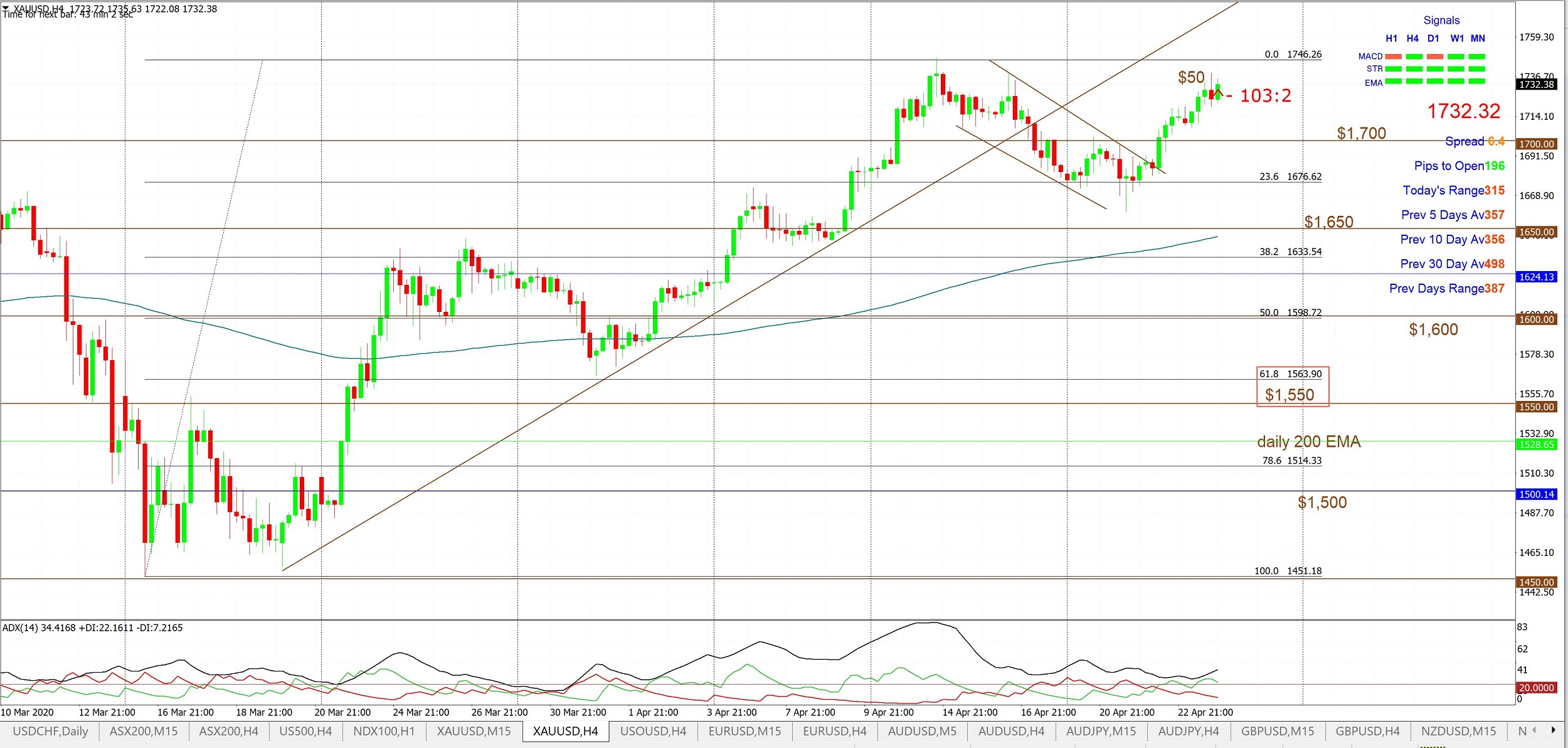
Task: Click the brown 1700.00 axis price tag
Action: tap(1536, 144)
